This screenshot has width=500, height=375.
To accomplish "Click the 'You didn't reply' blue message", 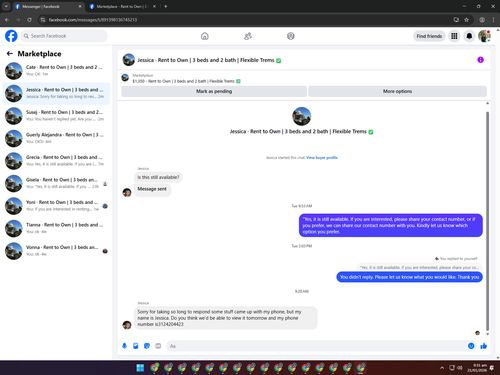I will 409,277.
